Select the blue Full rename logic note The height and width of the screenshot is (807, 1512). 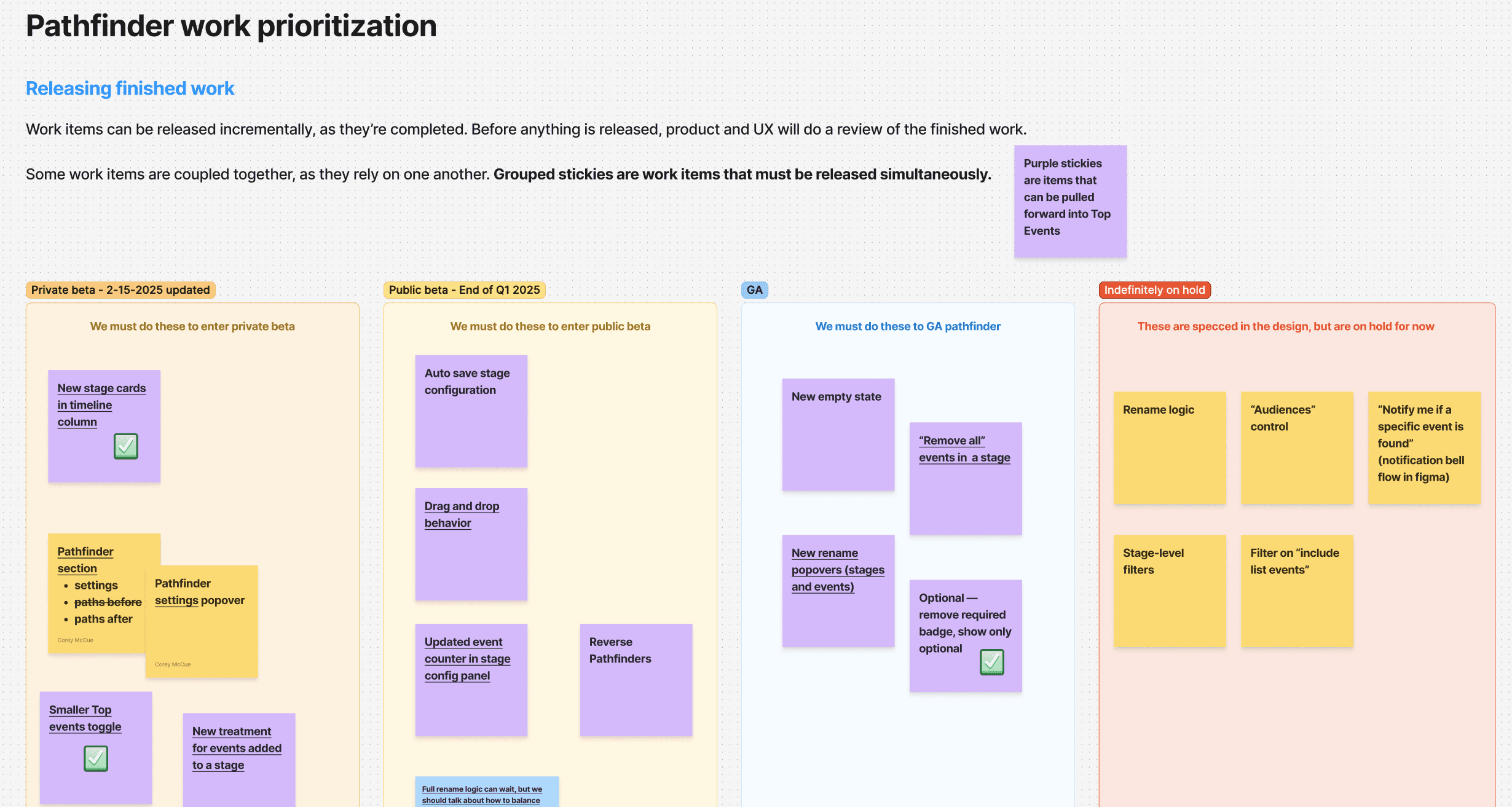[x=486, y=793]
